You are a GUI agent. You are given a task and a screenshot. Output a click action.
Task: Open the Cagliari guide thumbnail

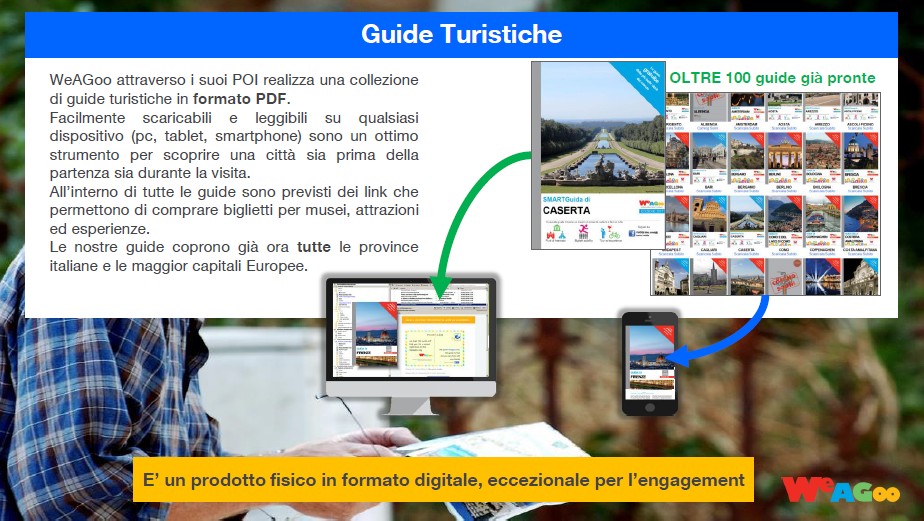coord(709,222)
